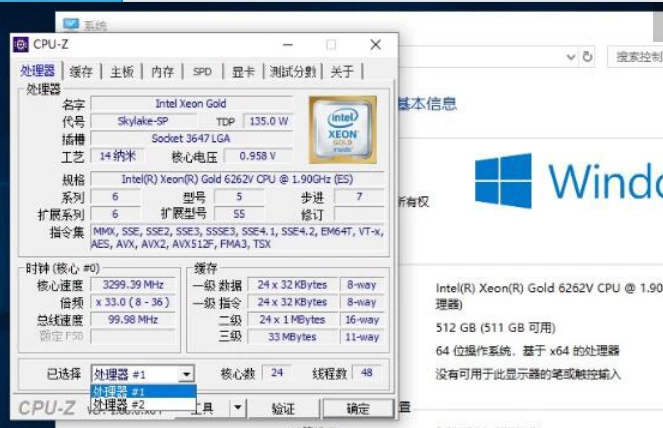
Task: Click the 线程数 value '48'
Action: pyautogui.click(x=367, y=373)
